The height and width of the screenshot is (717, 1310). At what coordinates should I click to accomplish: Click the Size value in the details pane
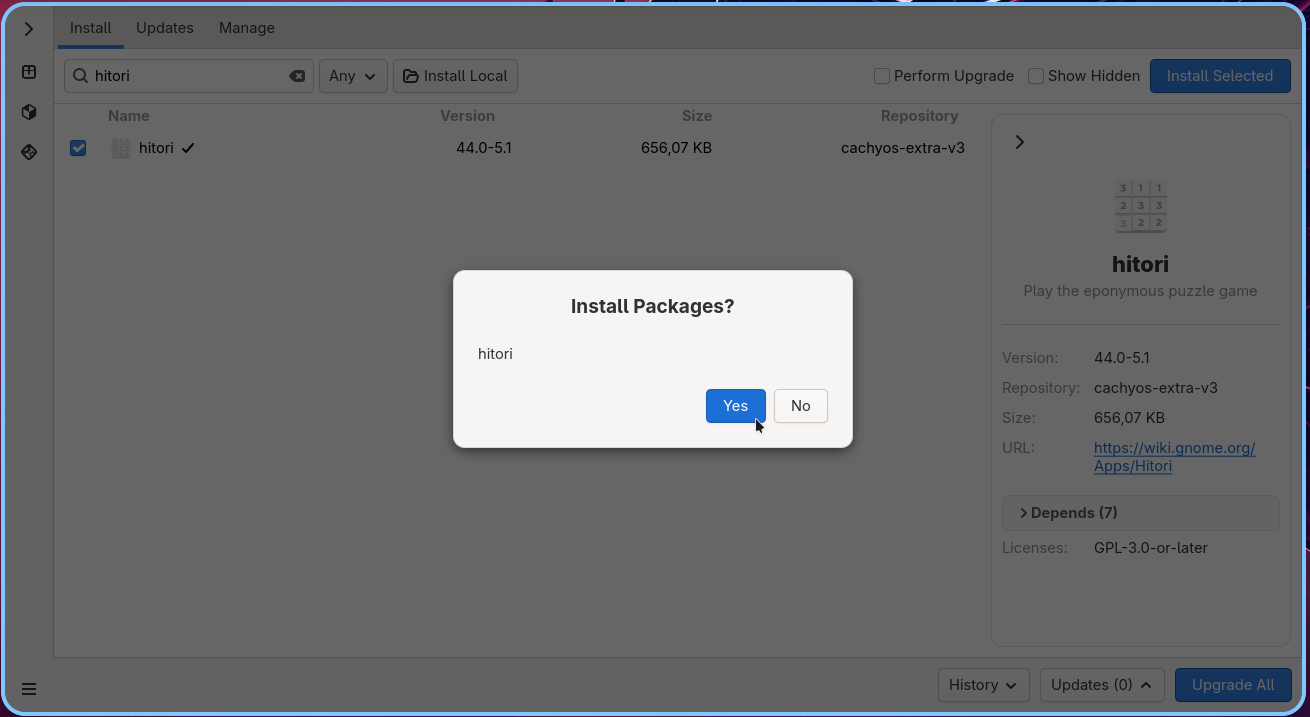click(1129, 418)
